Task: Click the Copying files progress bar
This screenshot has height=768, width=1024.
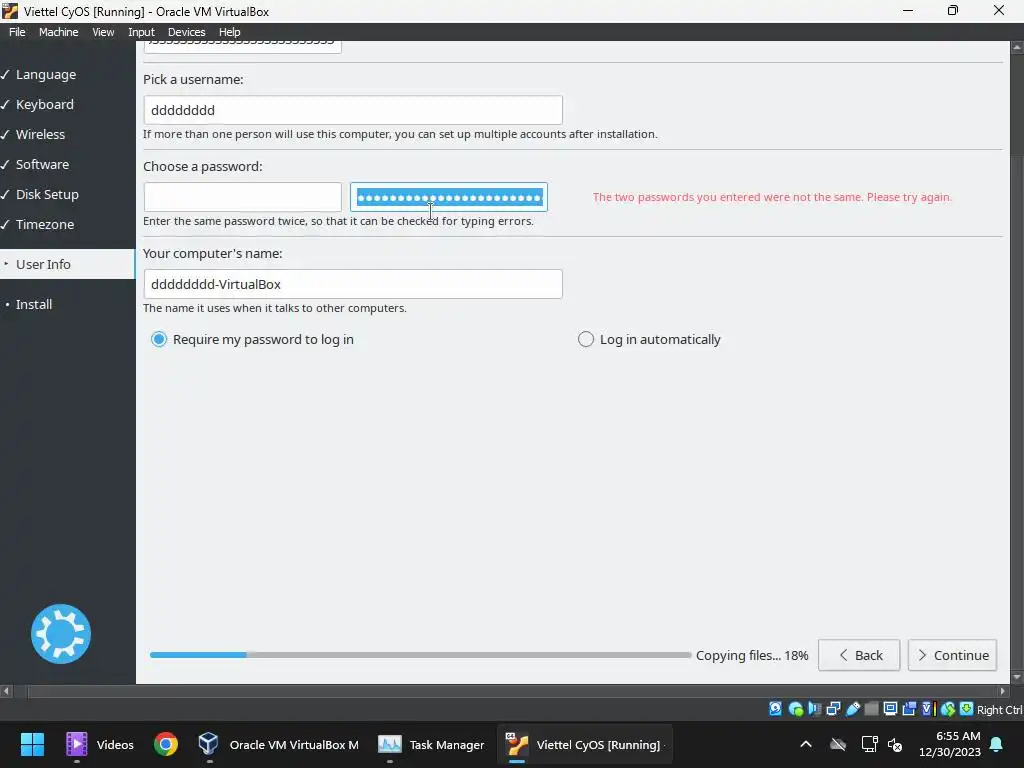Action: [x=420, y=654]
